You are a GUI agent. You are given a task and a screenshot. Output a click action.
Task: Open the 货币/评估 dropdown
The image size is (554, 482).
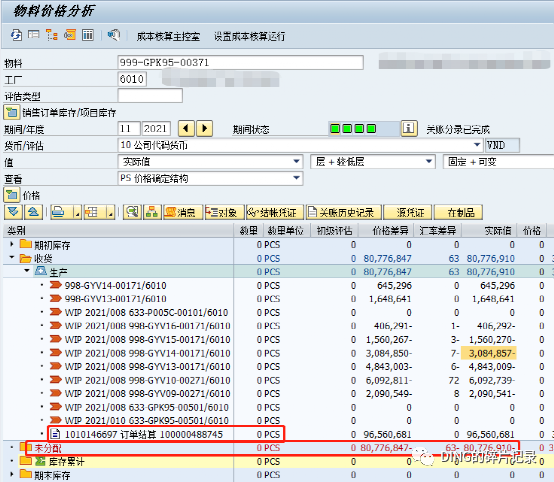(x=477, y=145)
